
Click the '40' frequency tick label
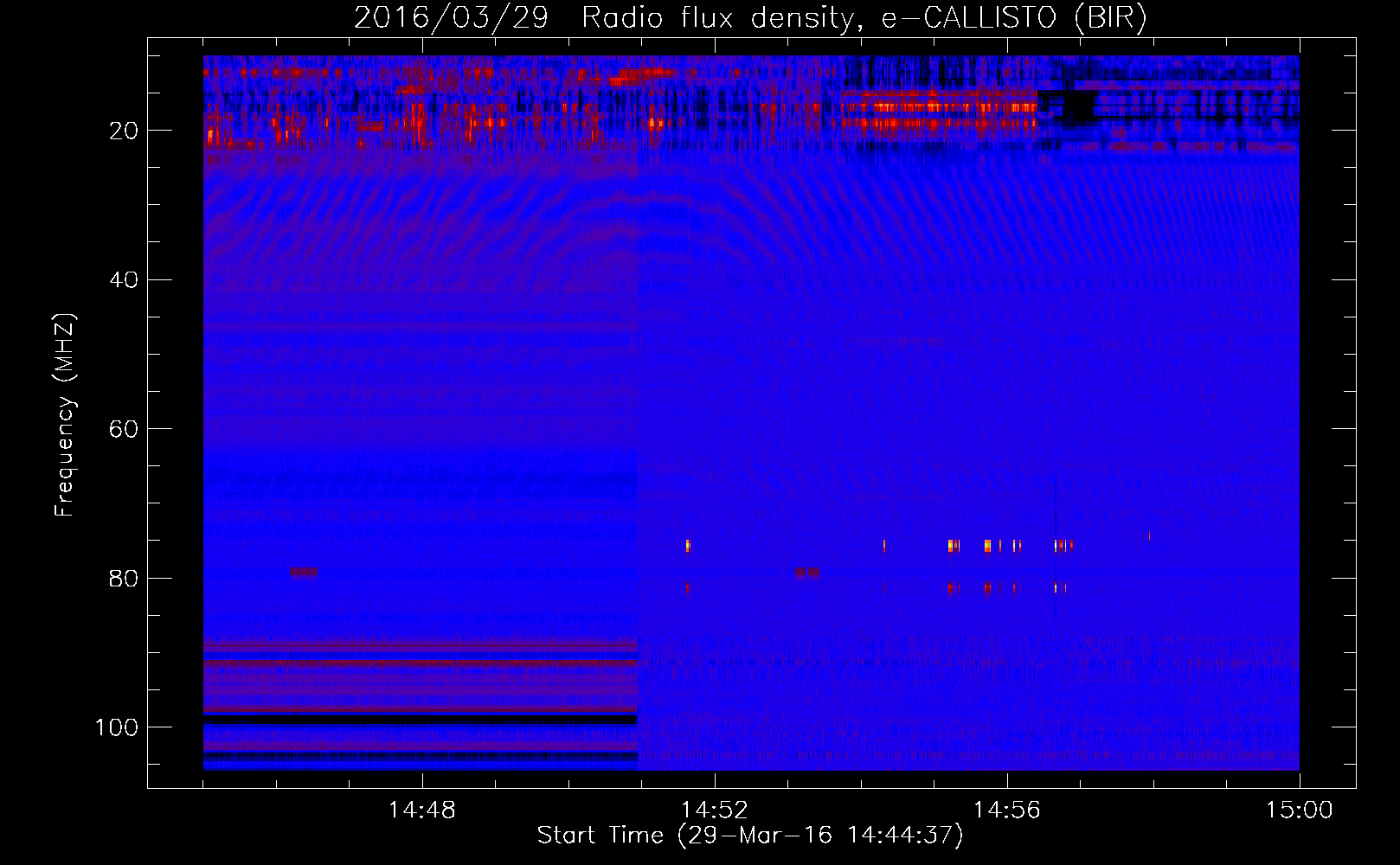[125, 280]
